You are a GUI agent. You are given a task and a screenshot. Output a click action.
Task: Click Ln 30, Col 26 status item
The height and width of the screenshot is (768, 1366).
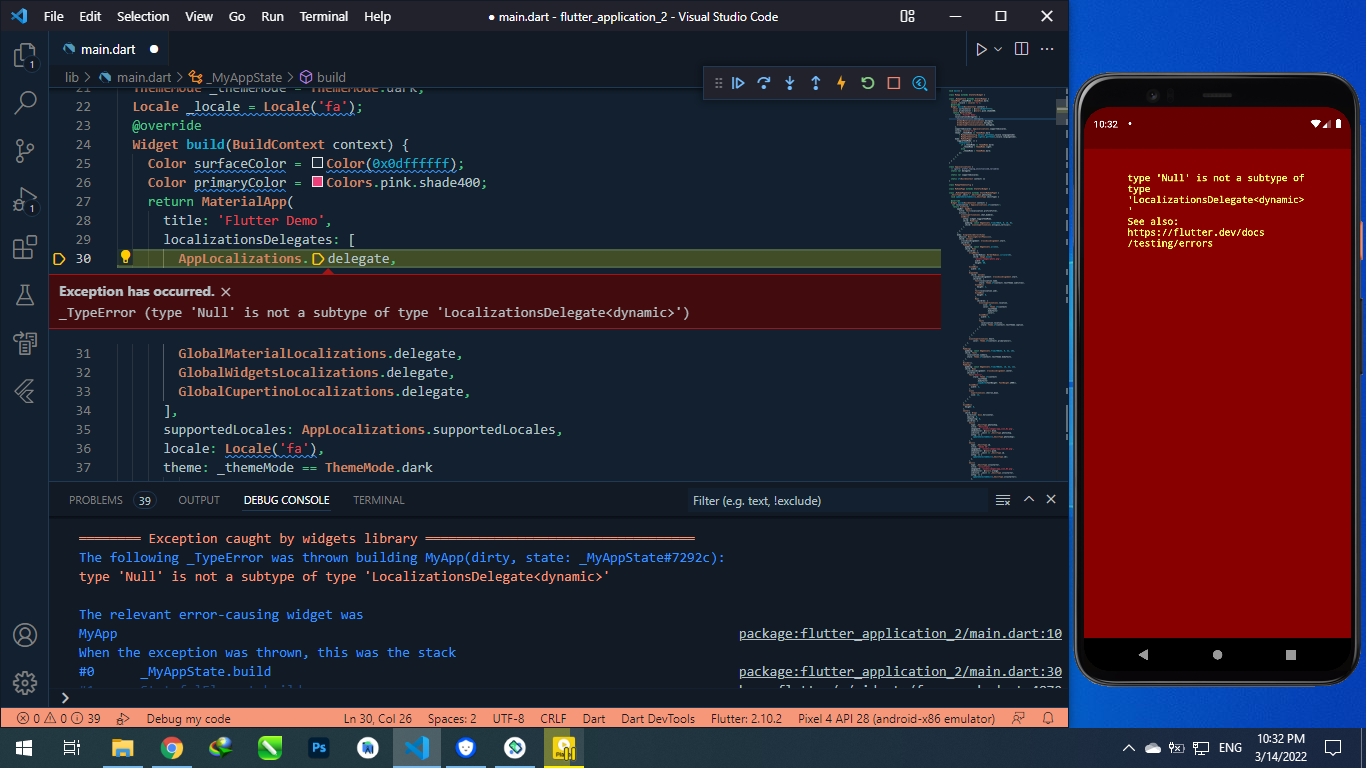click(378, 718)
